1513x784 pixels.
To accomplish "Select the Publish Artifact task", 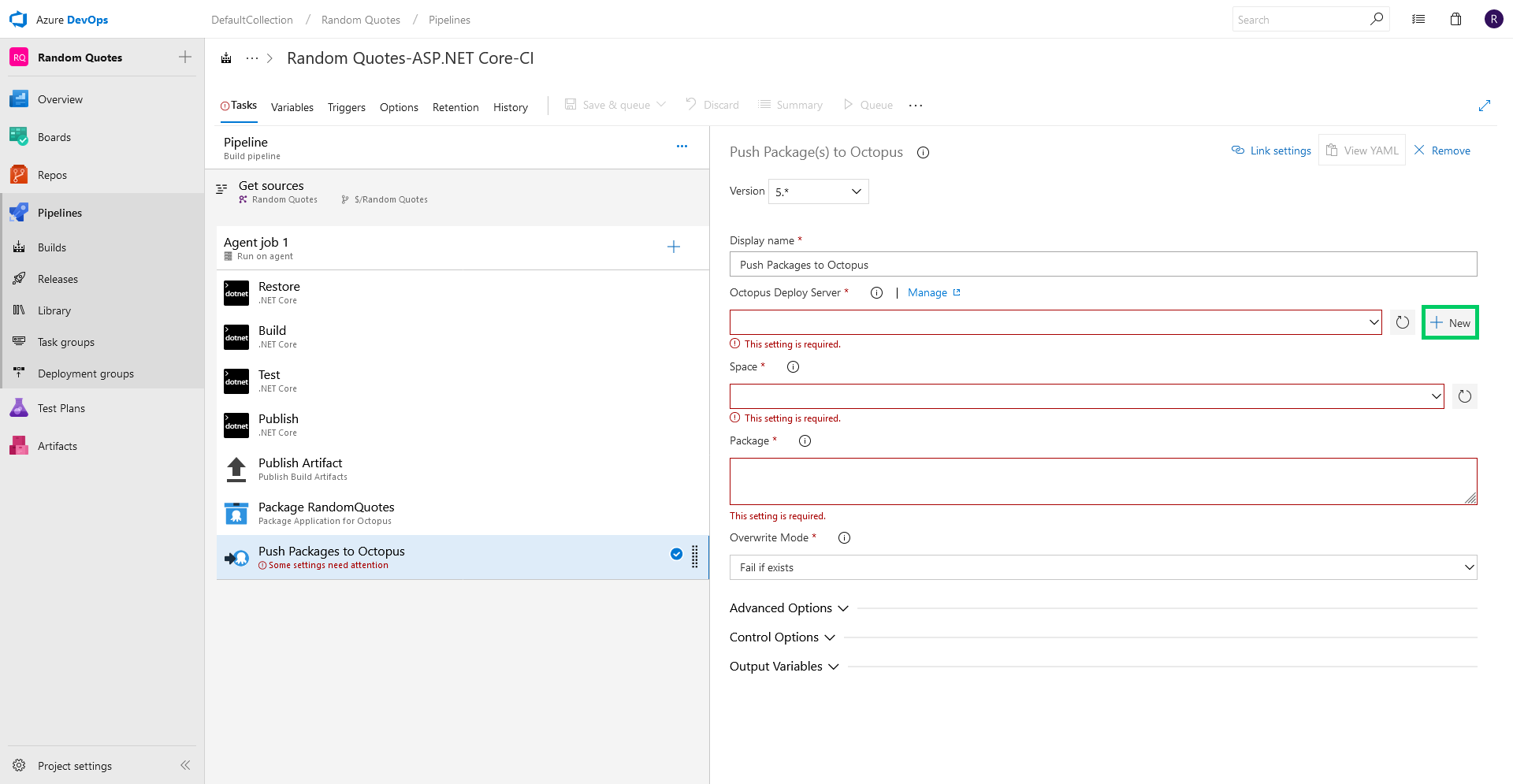I will [463, 469].
